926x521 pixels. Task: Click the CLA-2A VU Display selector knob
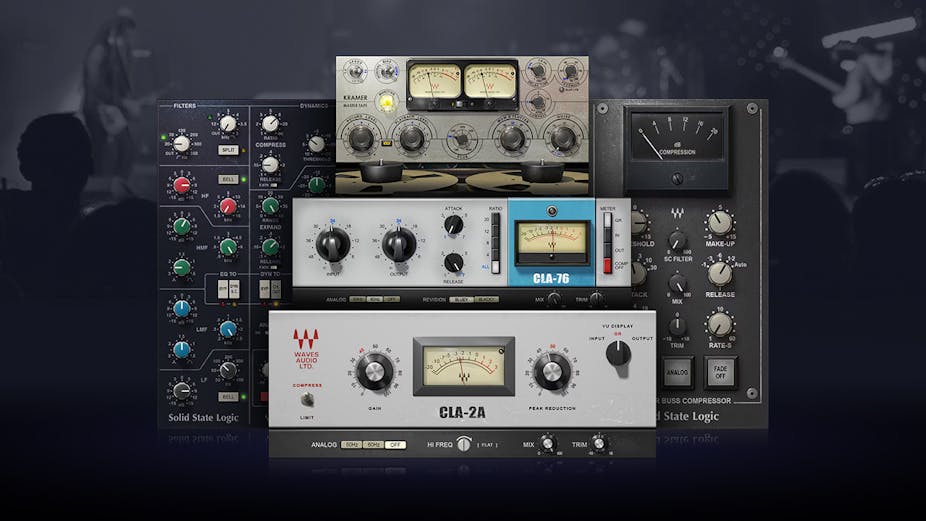click(619, 351)
